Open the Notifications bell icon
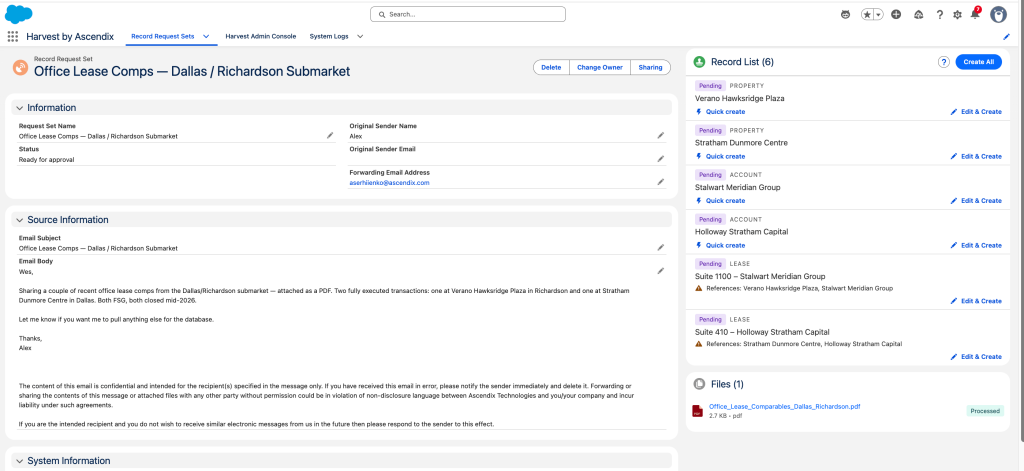Screen dimensions: 1024x471 point(975,14)
